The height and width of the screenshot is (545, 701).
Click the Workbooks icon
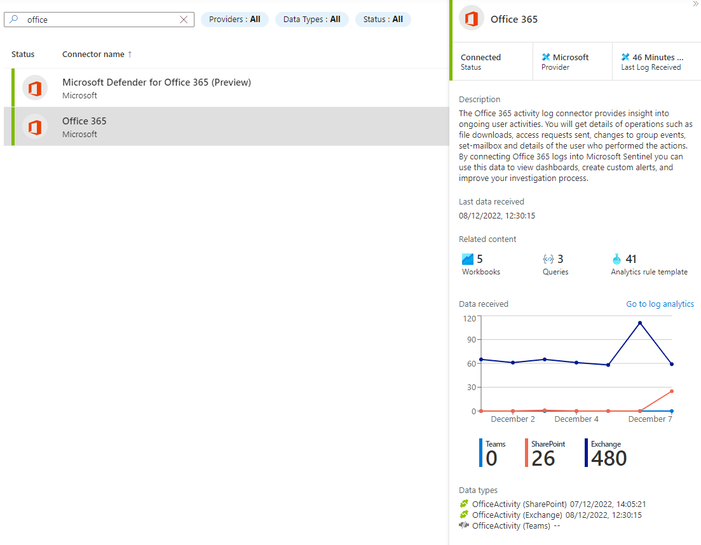(x=467, y=259)
